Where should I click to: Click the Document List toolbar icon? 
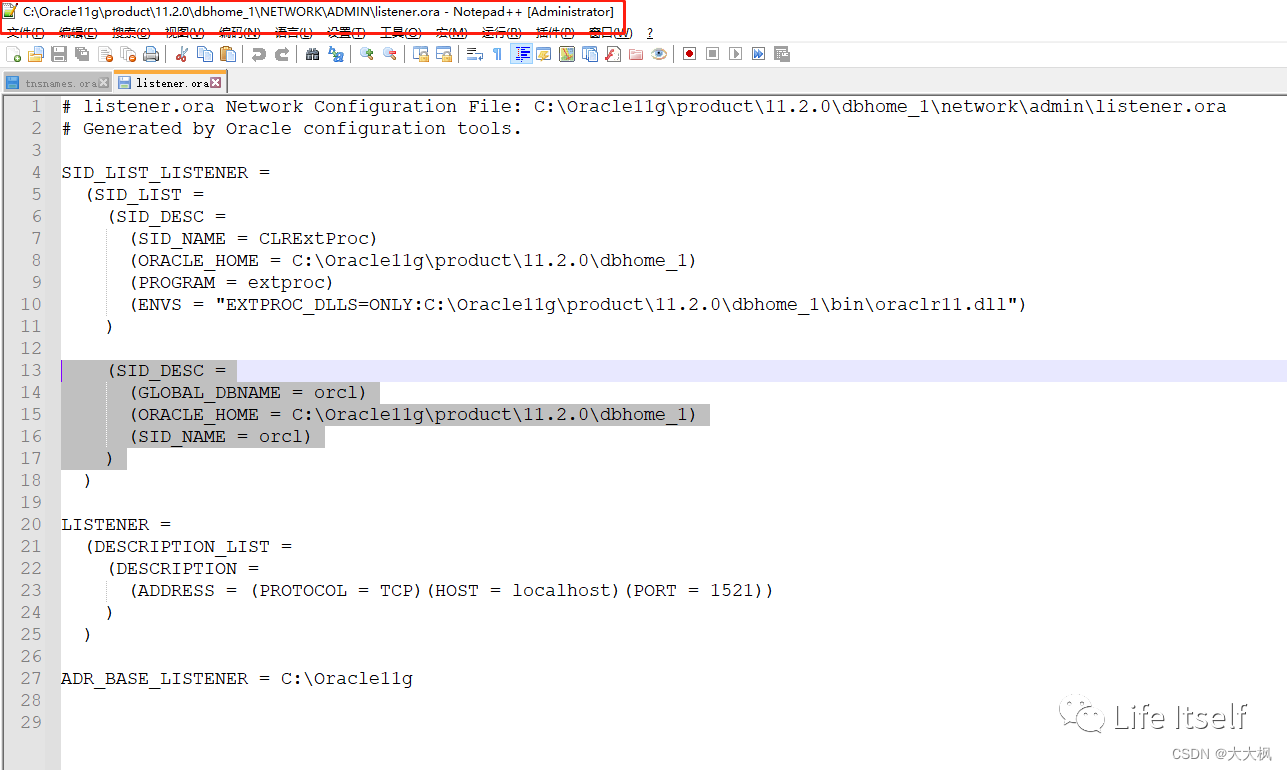click(590, 54)
